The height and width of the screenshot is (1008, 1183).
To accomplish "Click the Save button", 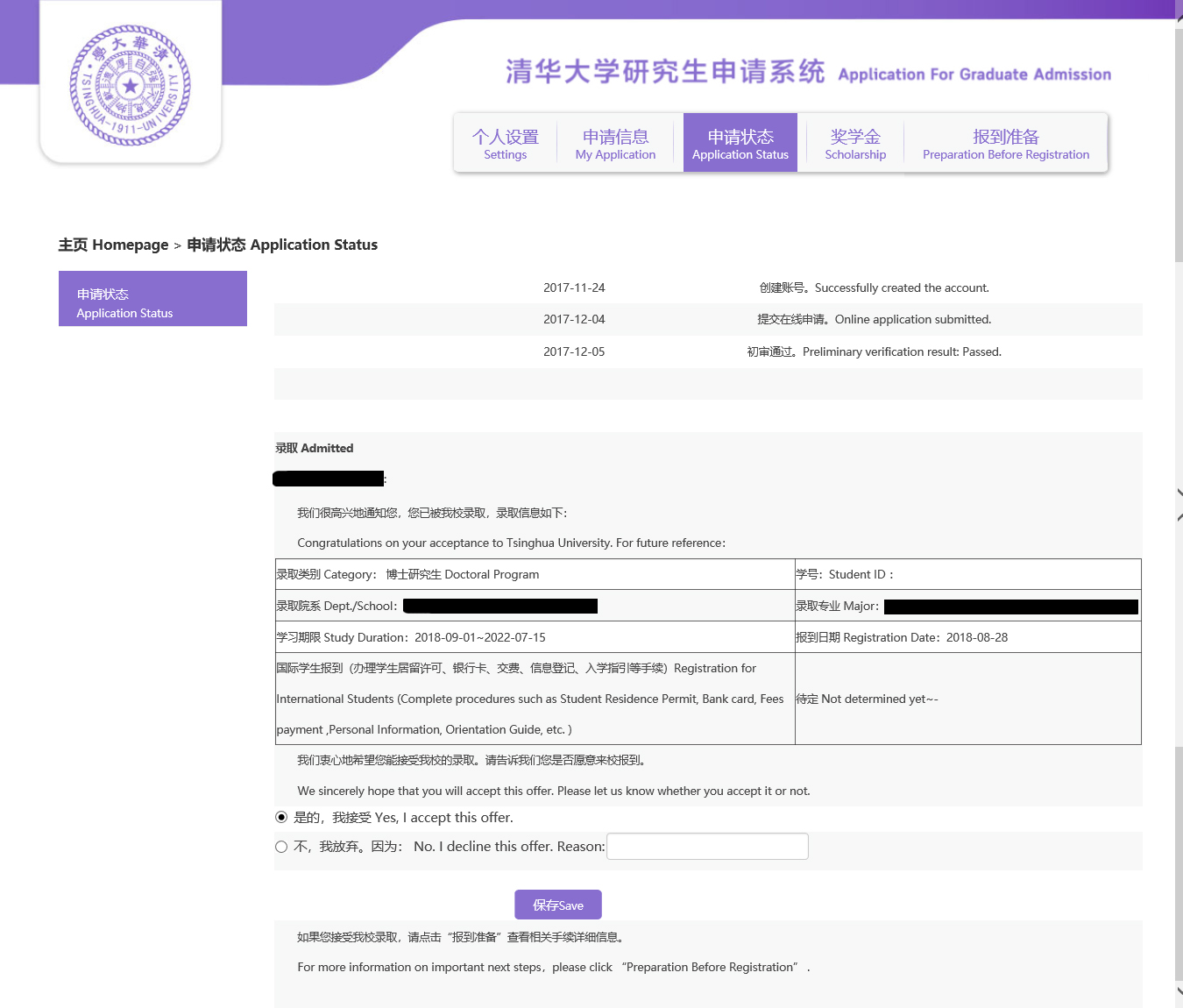I will click(558, 905).
